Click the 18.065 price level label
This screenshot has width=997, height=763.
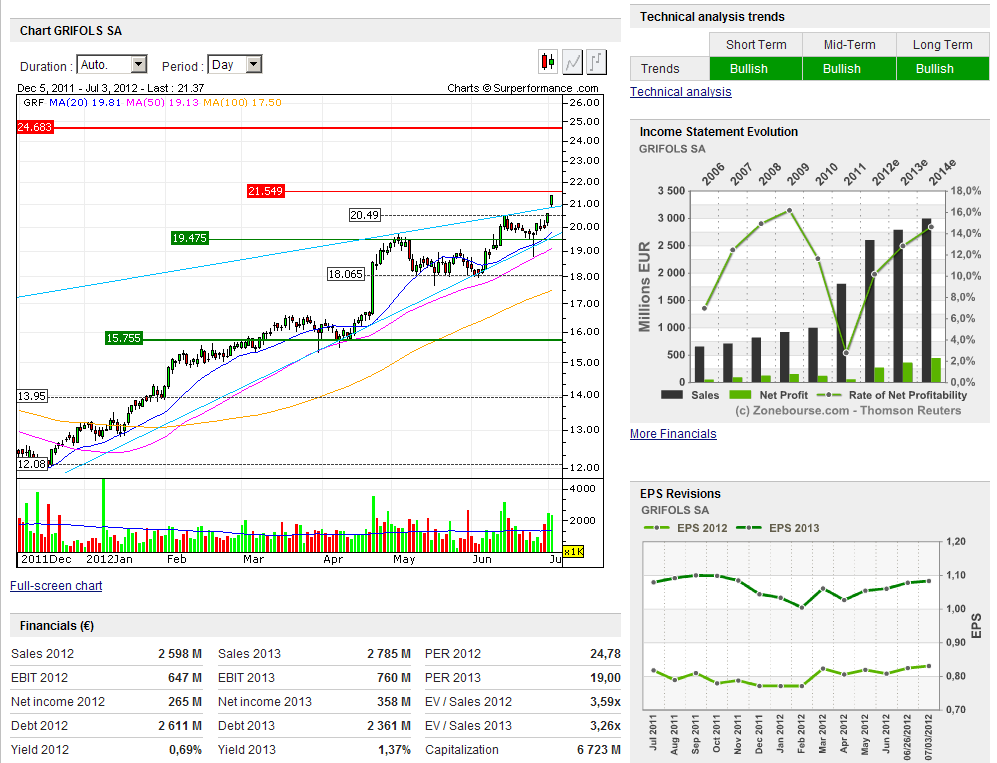[x=346, y=274]
